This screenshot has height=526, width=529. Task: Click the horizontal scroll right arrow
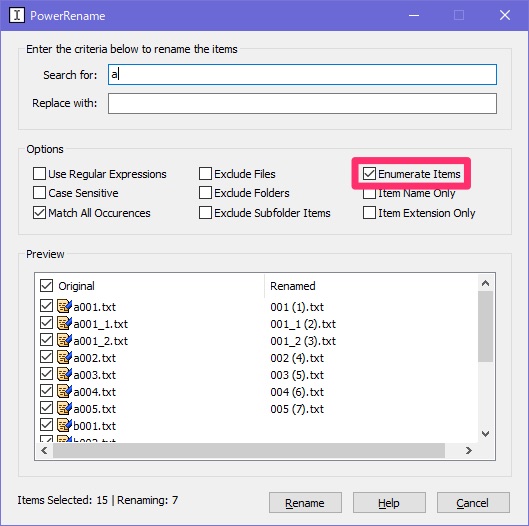pyautogui.click(x=469, y=450)
